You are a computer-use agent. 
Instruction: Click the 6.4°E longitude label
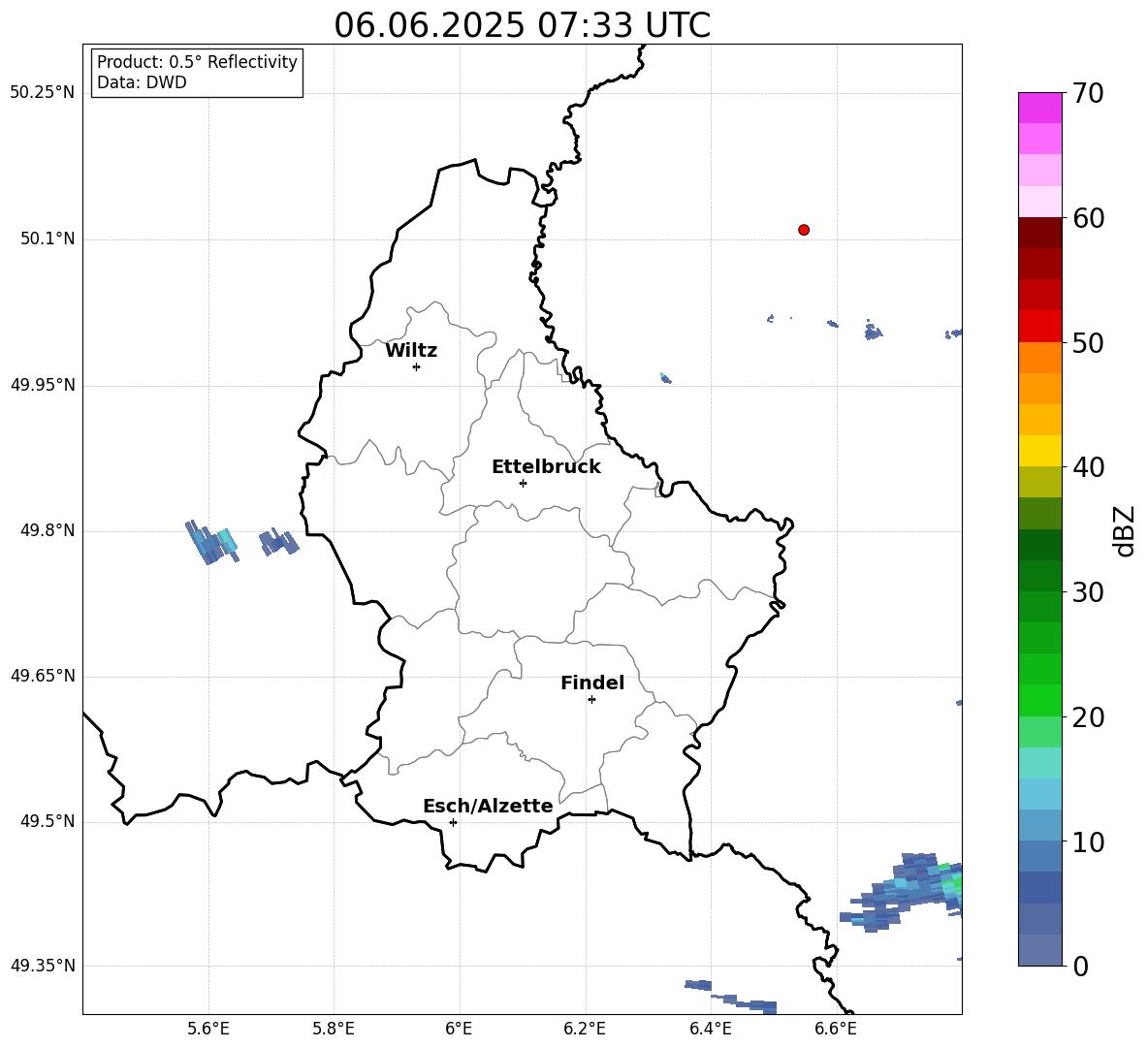click(710, 1029)
